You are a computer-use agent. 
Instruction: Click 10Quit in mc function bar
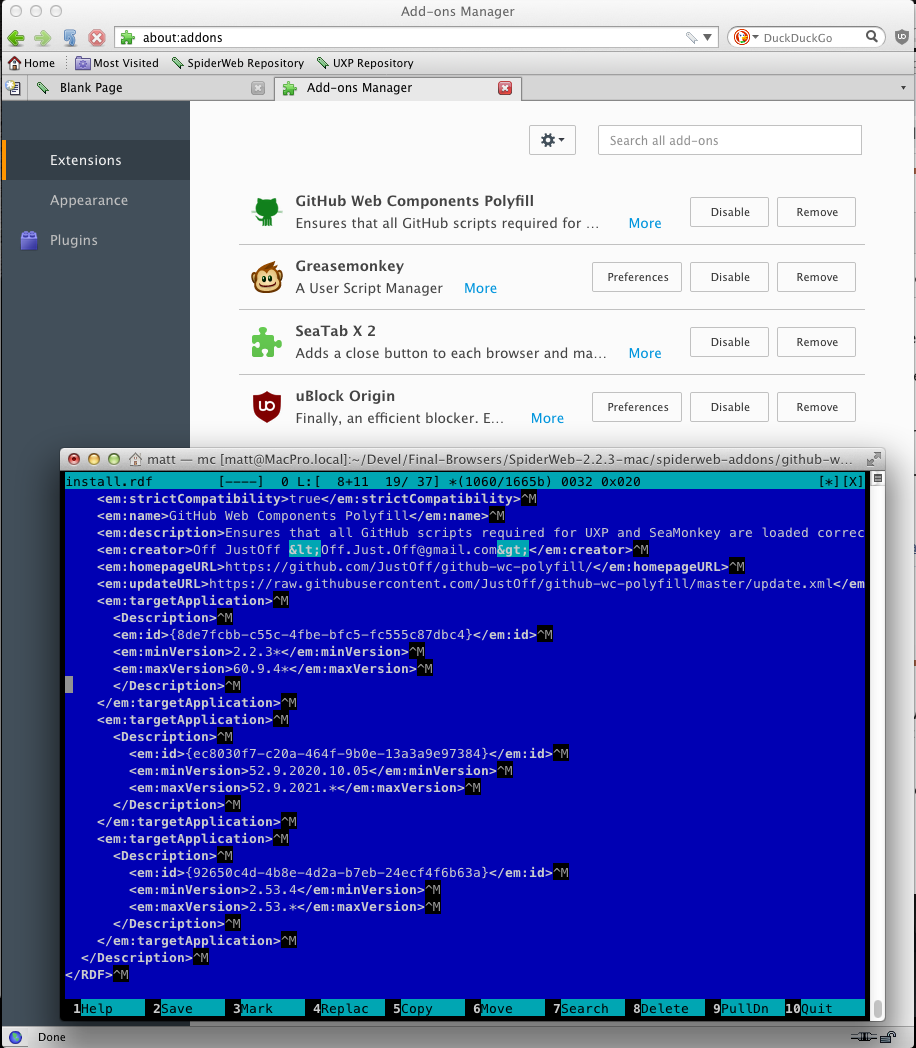click(824, 1008)
